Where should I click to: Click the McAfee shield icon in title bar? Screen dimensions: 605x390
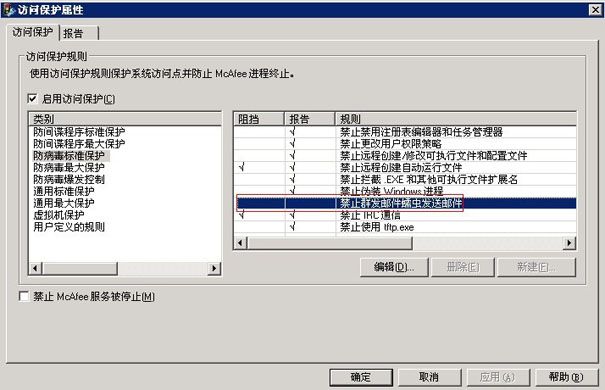pyautogui.click(x=8, y=10)
